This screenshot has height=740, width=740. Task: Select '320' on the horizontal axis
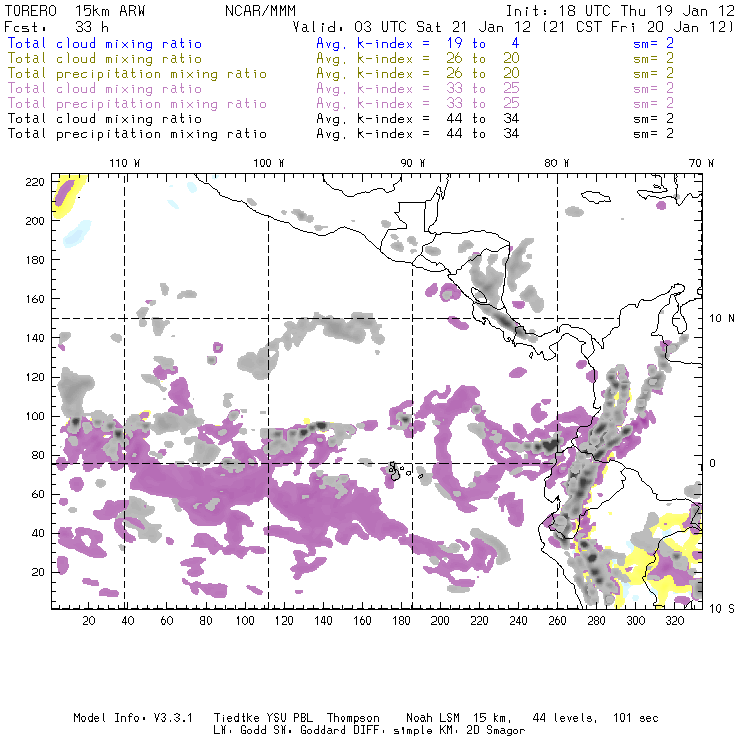click(674, 621)
